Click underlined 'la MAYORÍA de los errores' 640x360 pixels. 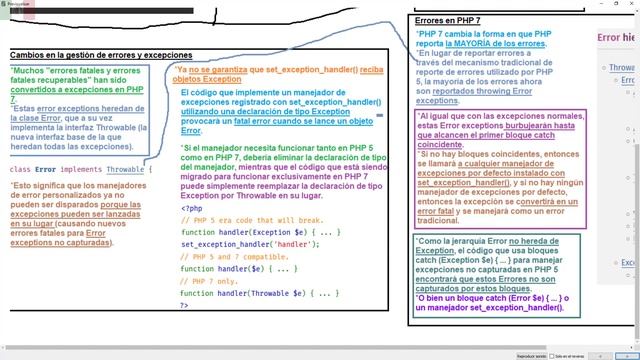495,43
